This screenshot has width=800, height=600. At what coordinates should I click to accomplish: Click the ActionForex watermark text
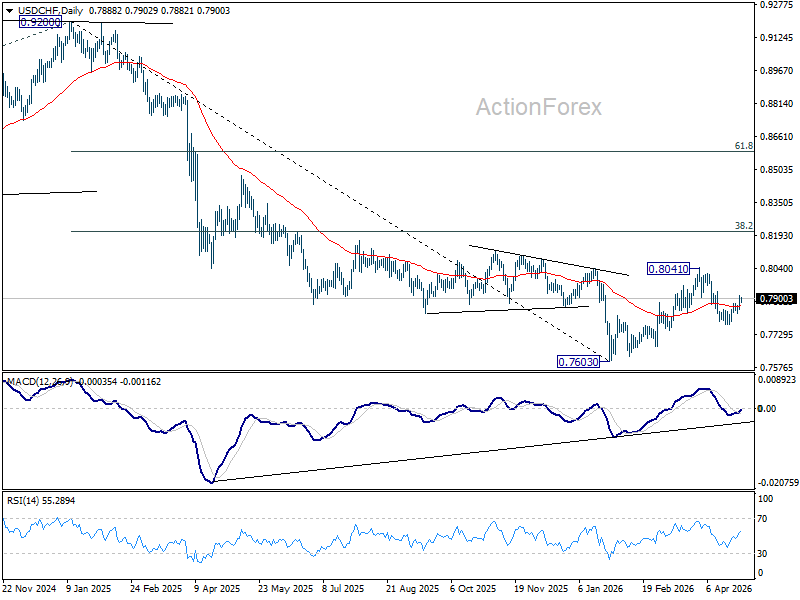point(539,107)
